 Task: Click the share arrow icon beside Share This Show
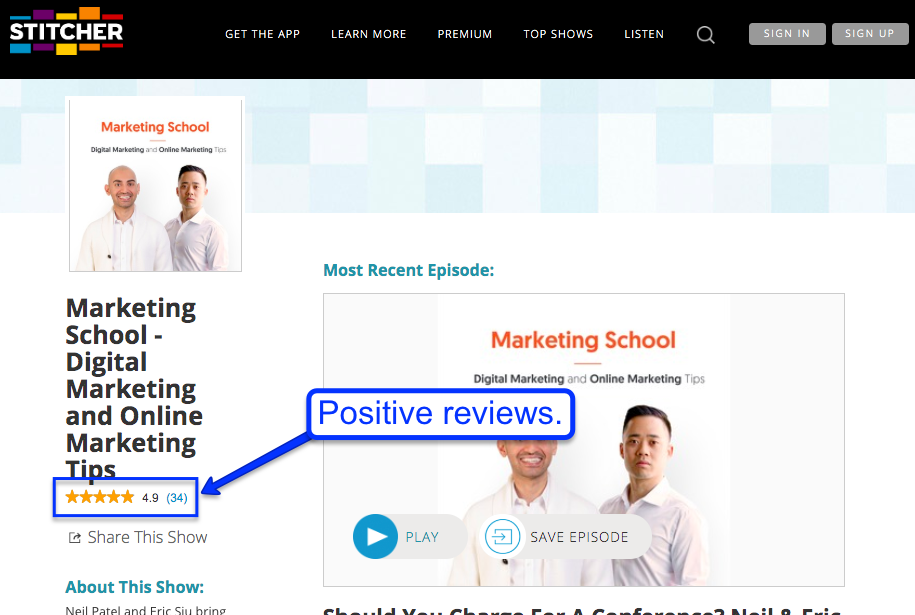pos(72,537)
